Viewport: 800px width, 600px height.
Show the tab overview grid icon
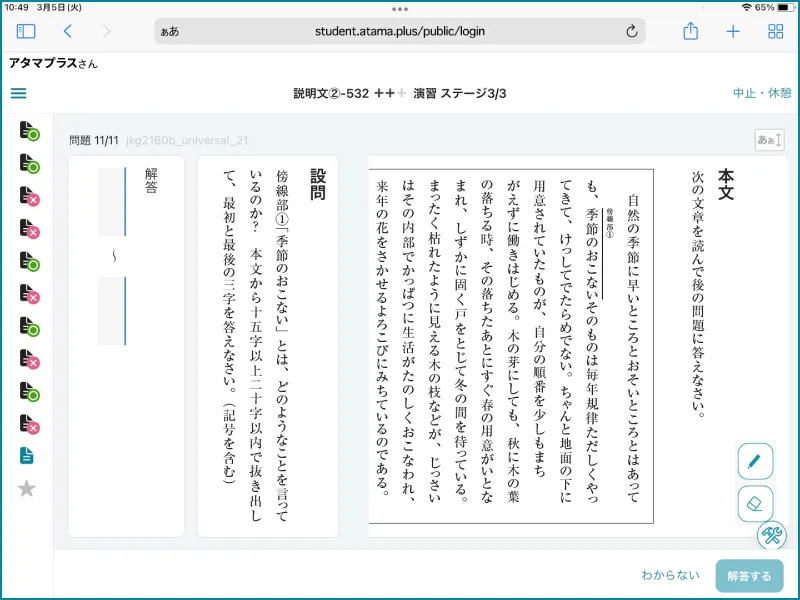[x=776, y=31]
